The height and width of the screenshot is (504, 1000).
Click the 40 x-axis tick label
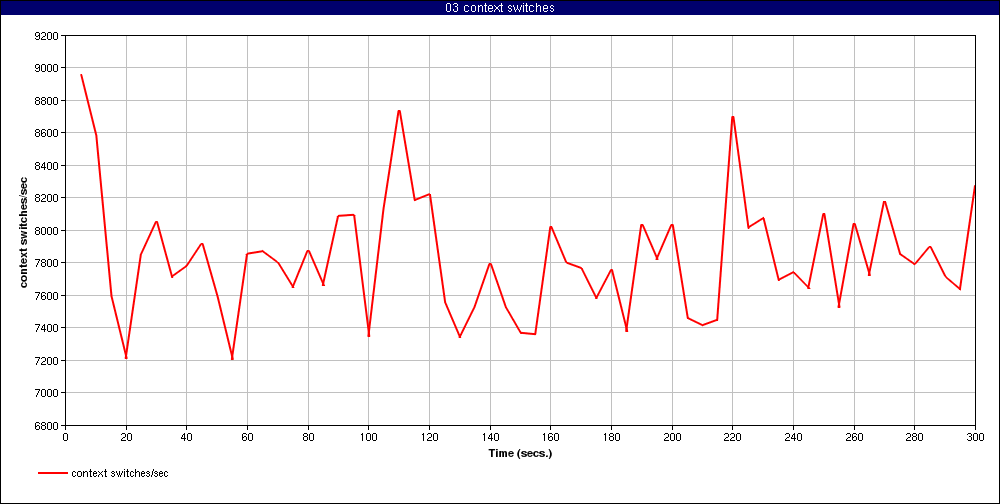click(187, 438)
